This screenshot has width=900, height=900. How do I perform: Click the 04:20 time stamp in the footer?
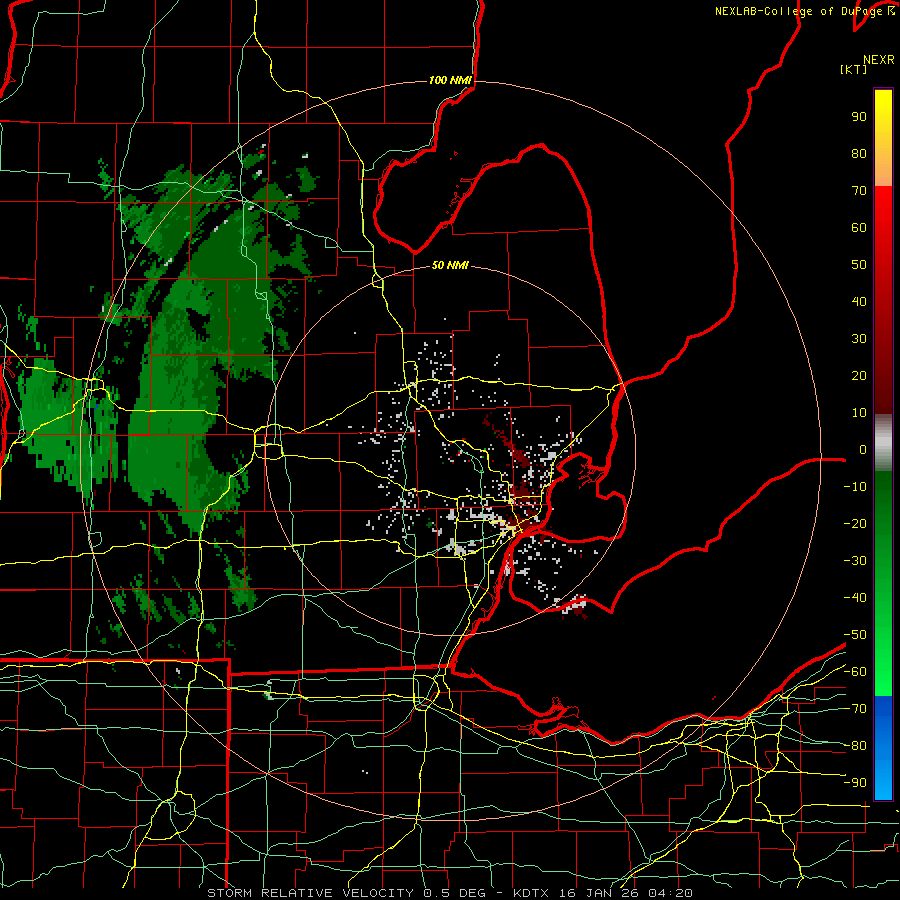coord(670,893)
